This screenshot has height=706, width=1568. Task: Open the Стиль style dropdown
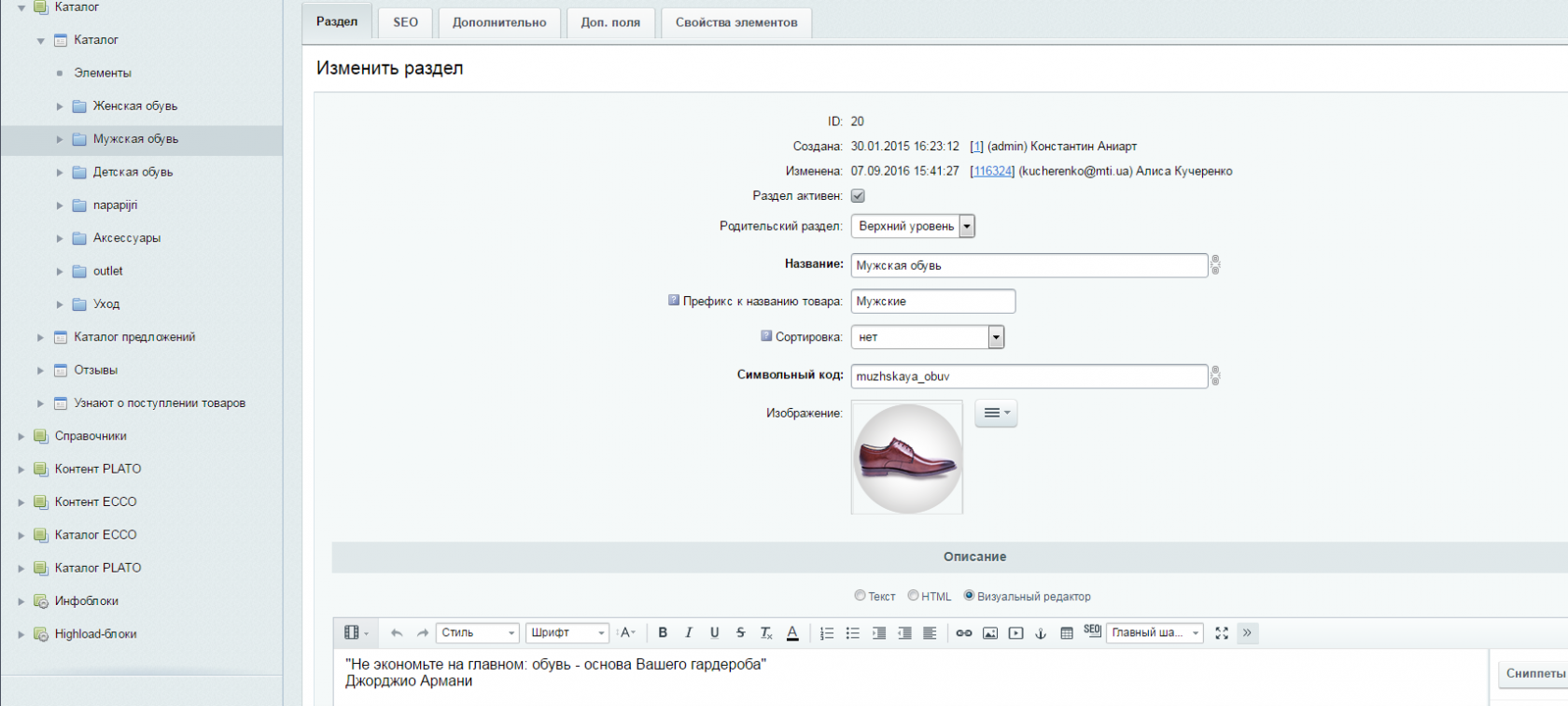[477, 633]
